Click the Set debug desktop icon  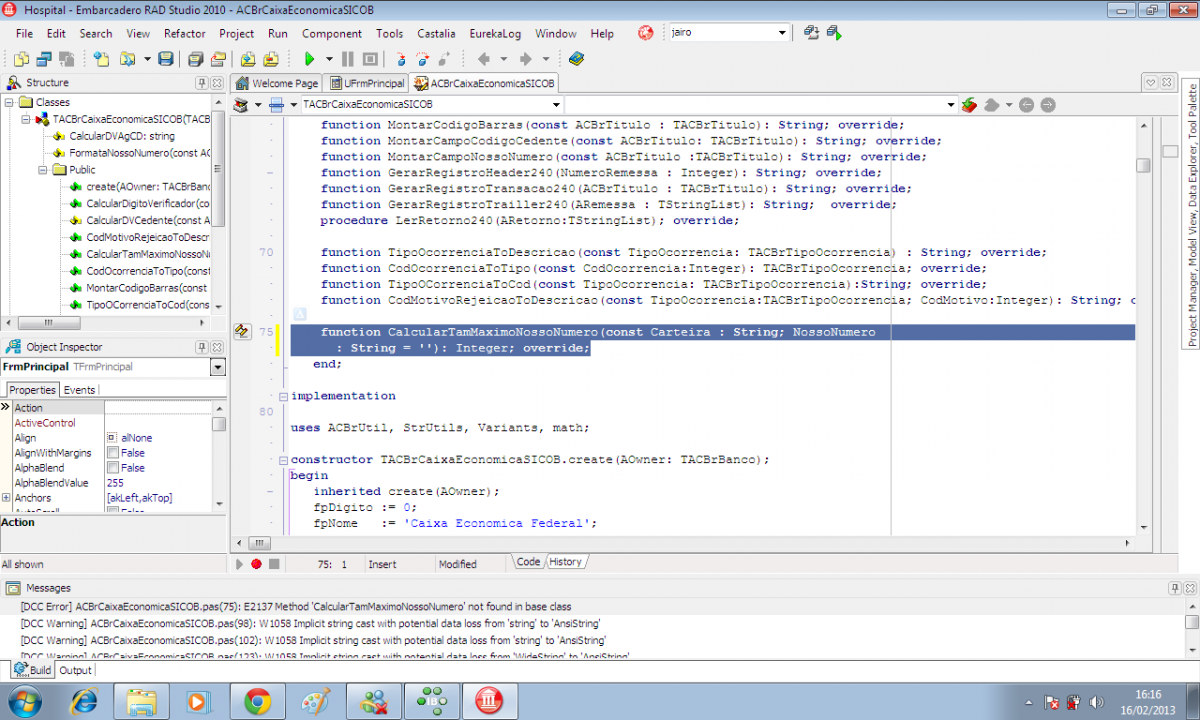click(833, 33)
